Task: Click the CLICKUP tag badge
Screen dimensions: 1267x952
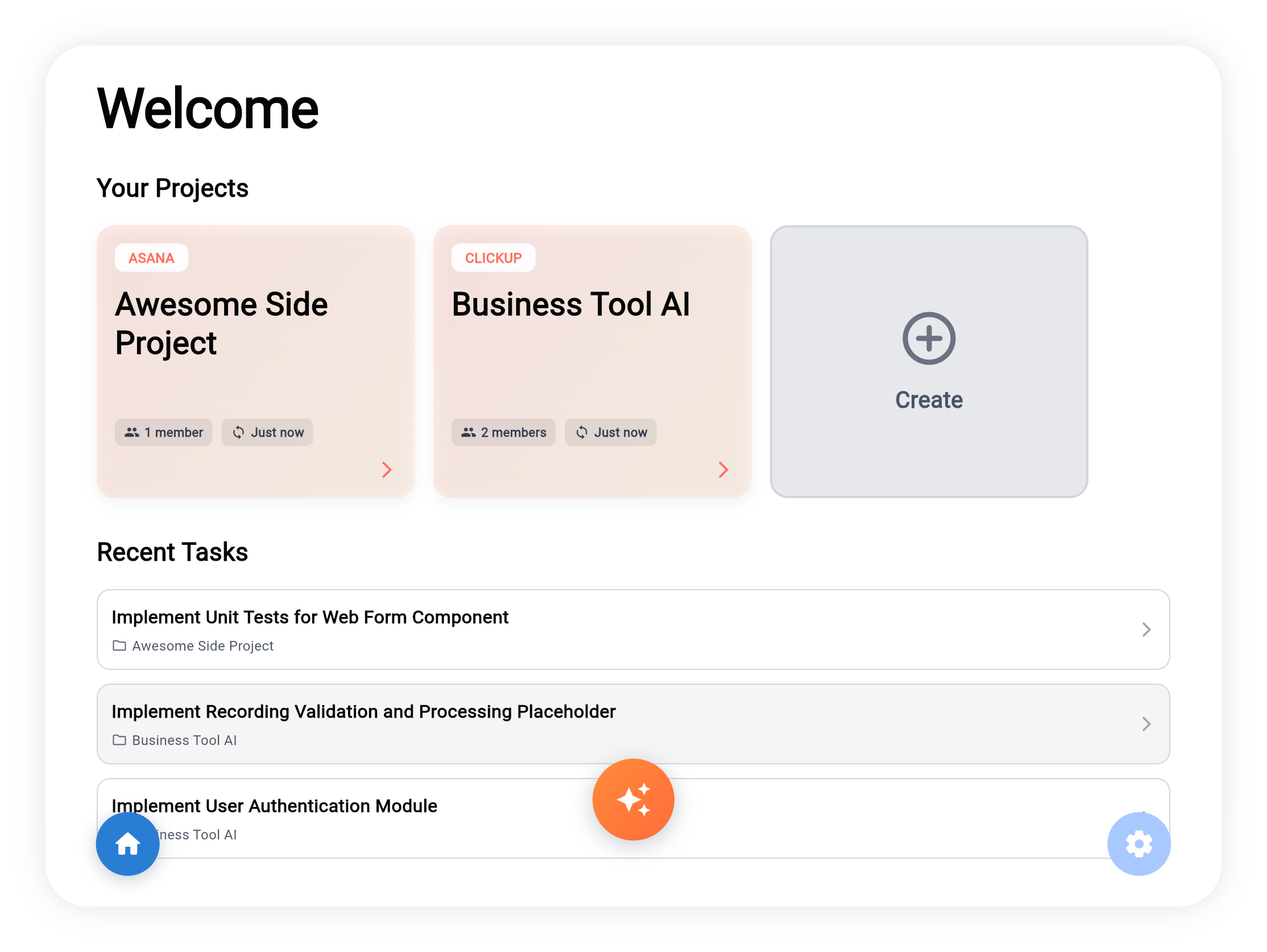Action: [x=492, y=258]
